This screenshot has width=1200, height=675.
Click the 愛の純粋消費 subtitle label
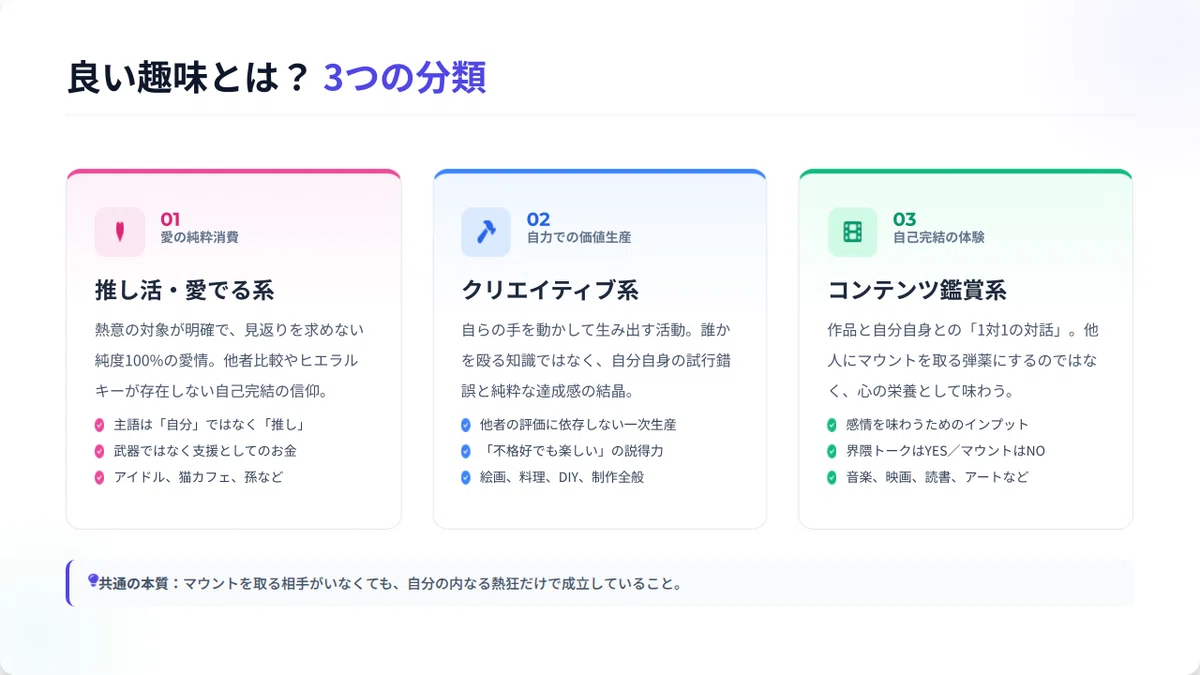[x=199, y=238]
